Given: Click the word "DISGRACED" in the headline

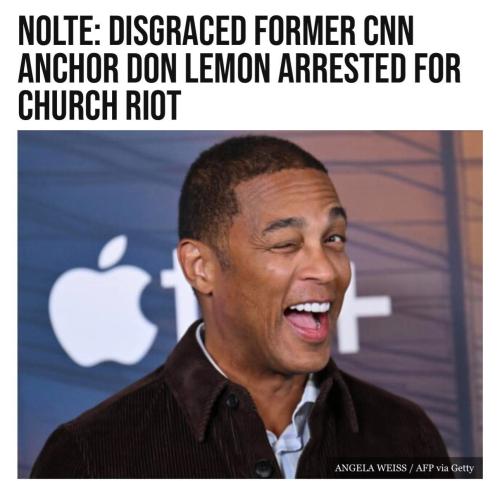Looking at the screenshot, I should [x=177, y=30].
